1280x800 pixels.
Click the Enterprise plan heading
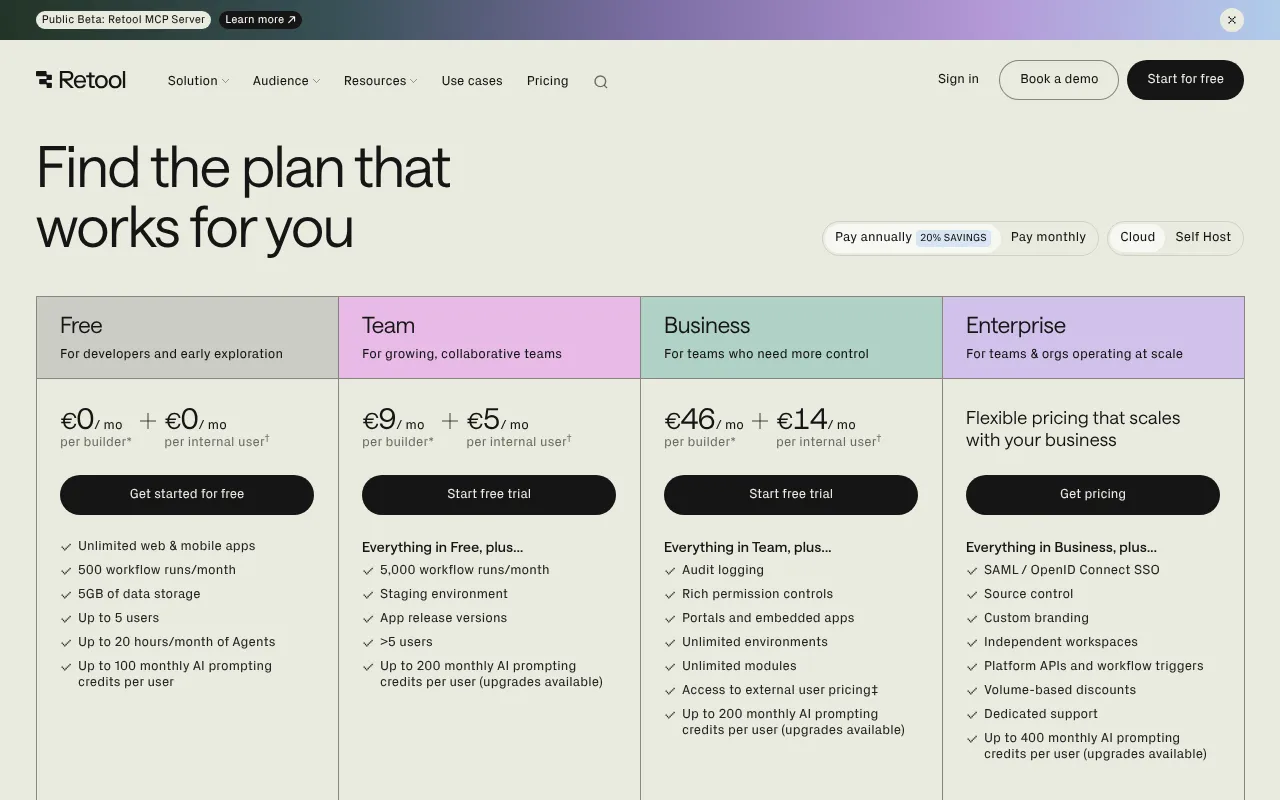(1016, 326)
